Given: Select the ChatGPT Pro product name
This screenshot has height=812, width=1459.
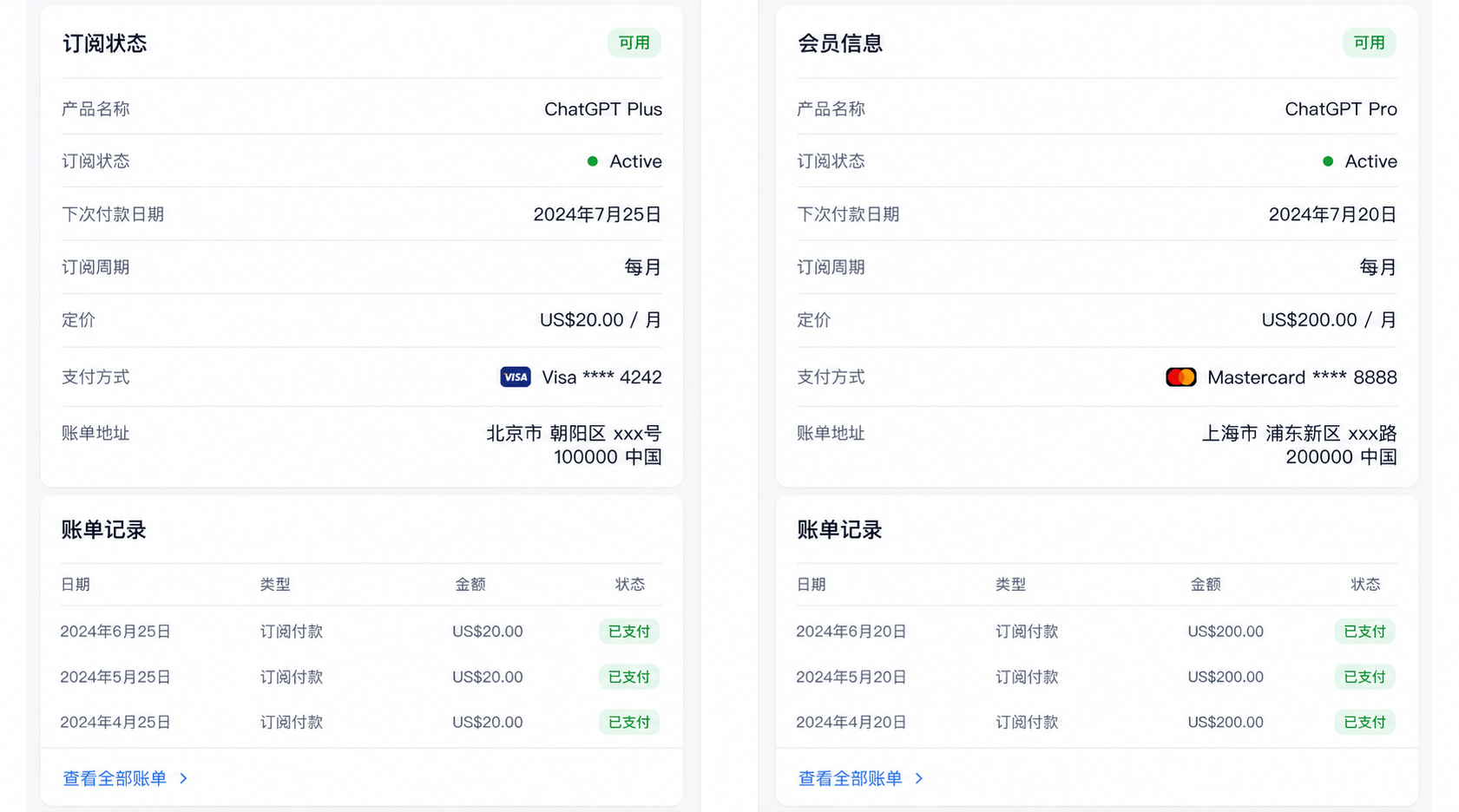Looking at the screenshot, I should [x=1341, y=109].
